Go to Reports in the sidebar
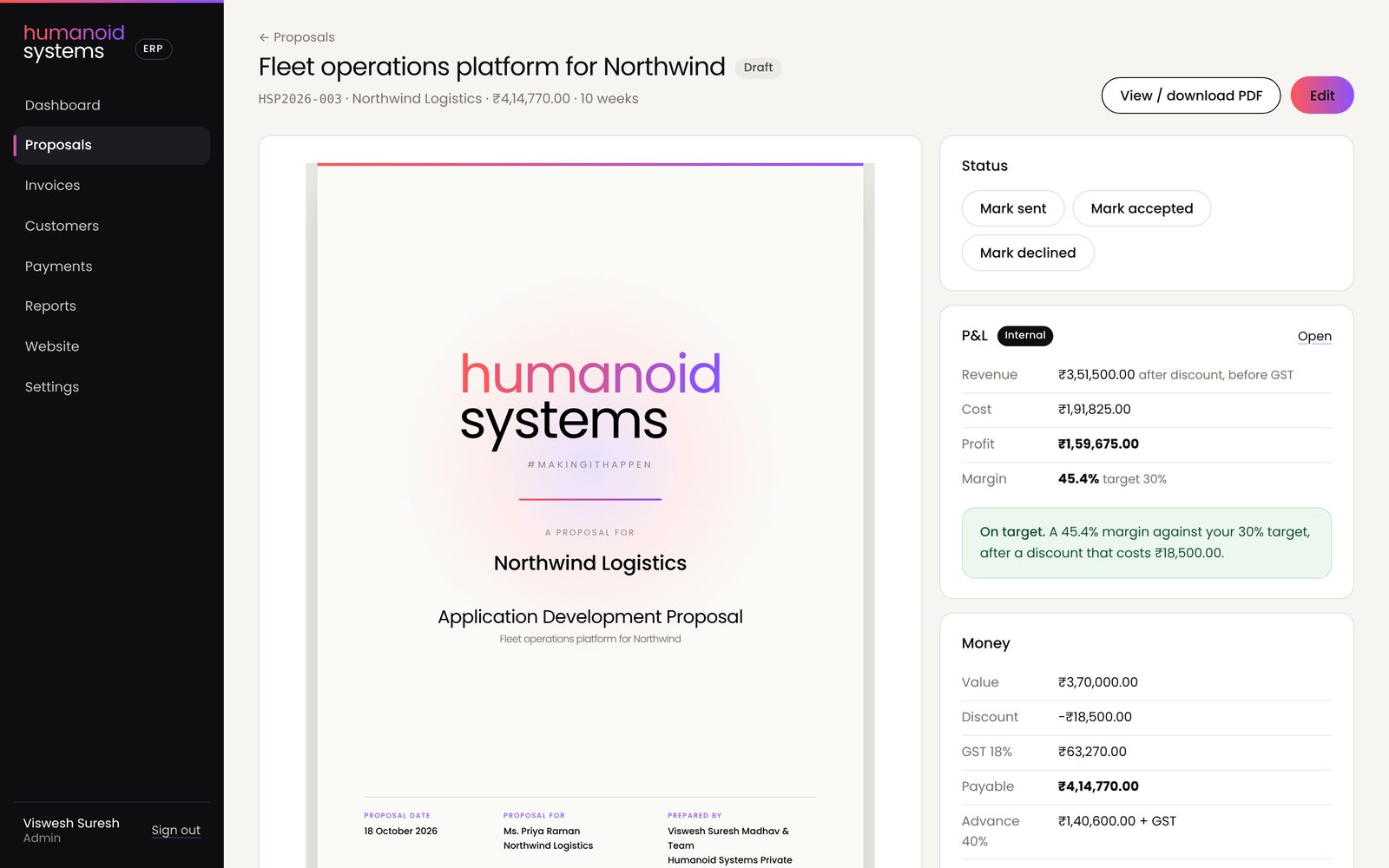 coord(112,306)
